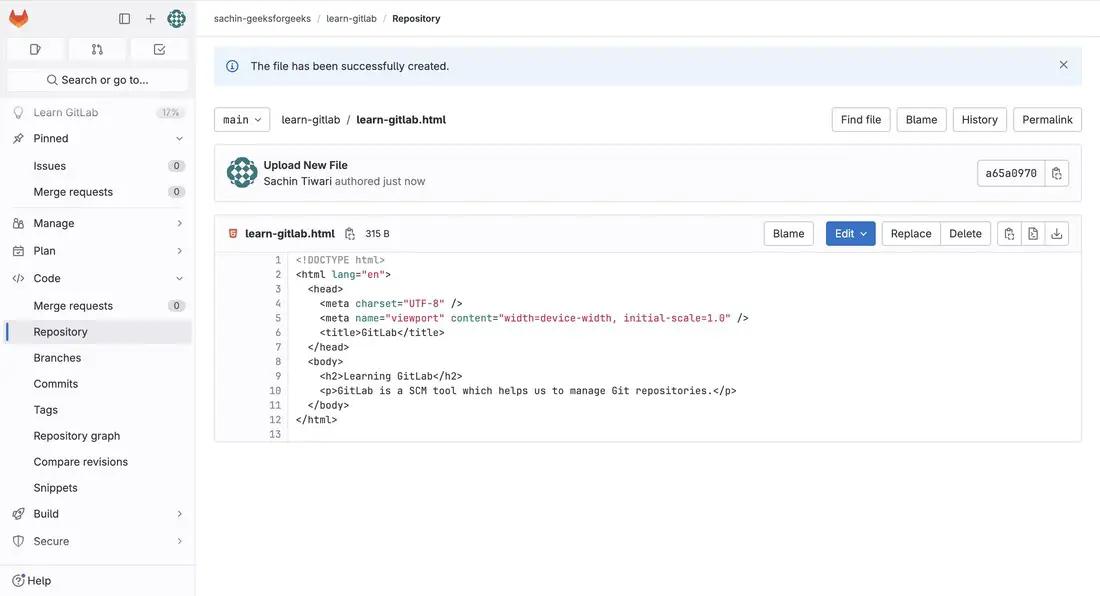This screenshot has width=1100, height=596.
Task: Go to learn-gitlab breadcrumb link
Action: coord(351,19)
